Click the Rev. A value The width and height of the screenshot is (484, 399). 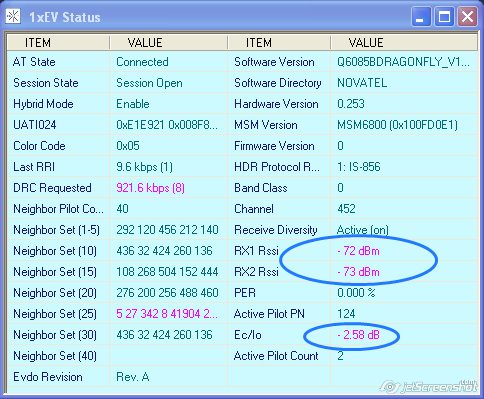[133, 377]
